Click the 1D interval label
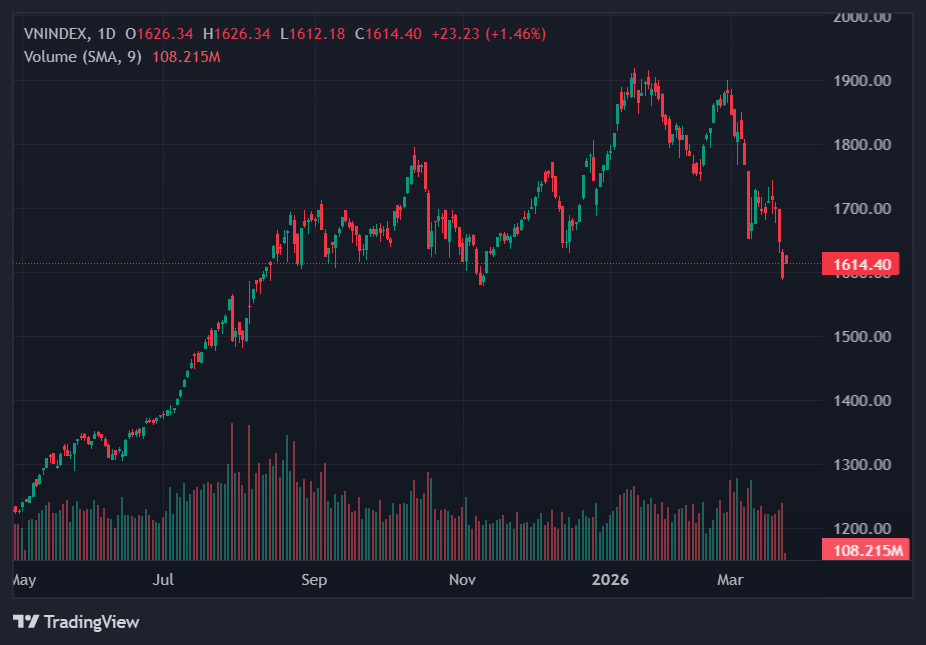Viewport: 926px width, 645px height. (x=107, y=34)
